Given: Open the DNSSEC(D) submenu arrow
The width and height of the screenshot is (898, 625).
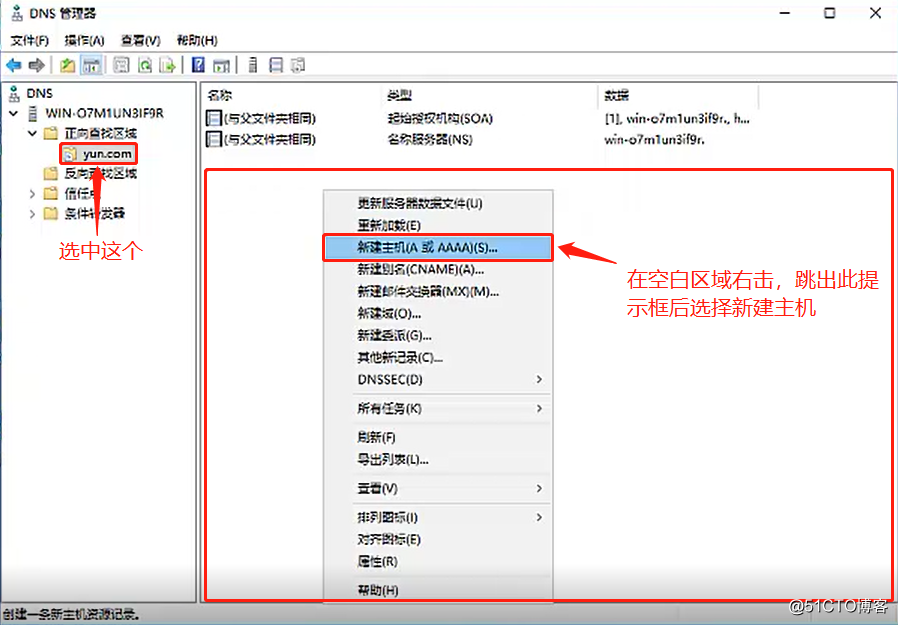Looking at the screenshot, I should (539, 379).
